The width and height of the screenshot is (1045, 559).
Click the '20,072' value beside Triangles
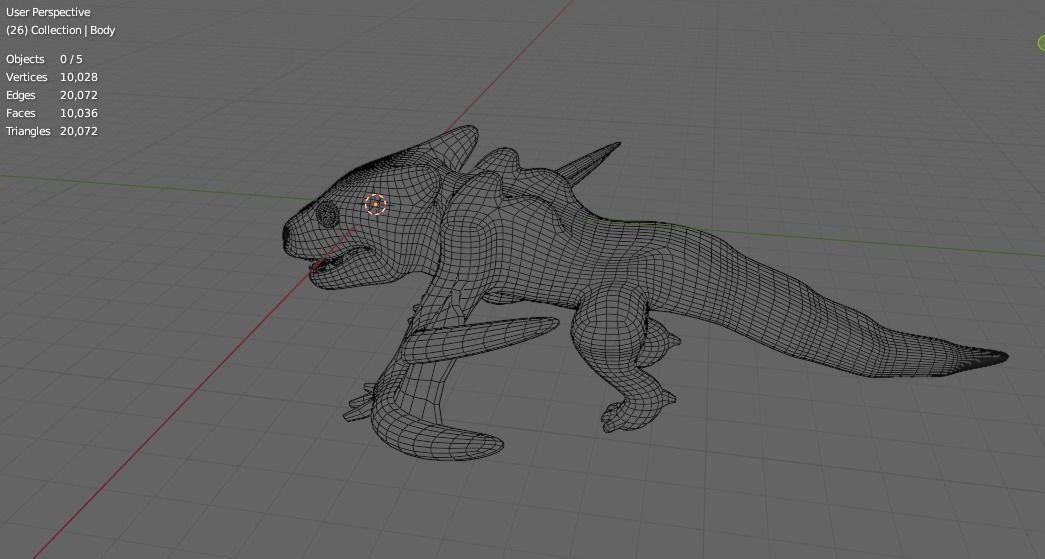tap(79, 131)
